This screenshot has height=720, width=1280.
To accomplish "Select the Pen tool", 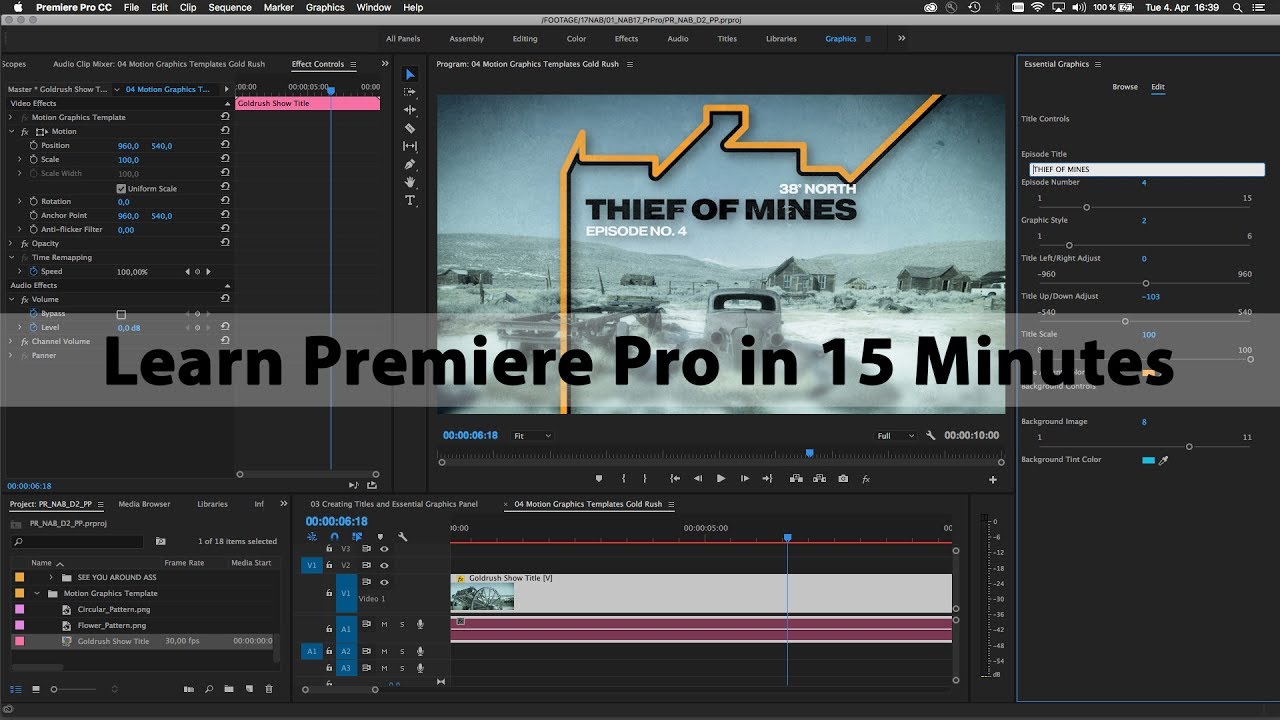I will coord(410,164).
